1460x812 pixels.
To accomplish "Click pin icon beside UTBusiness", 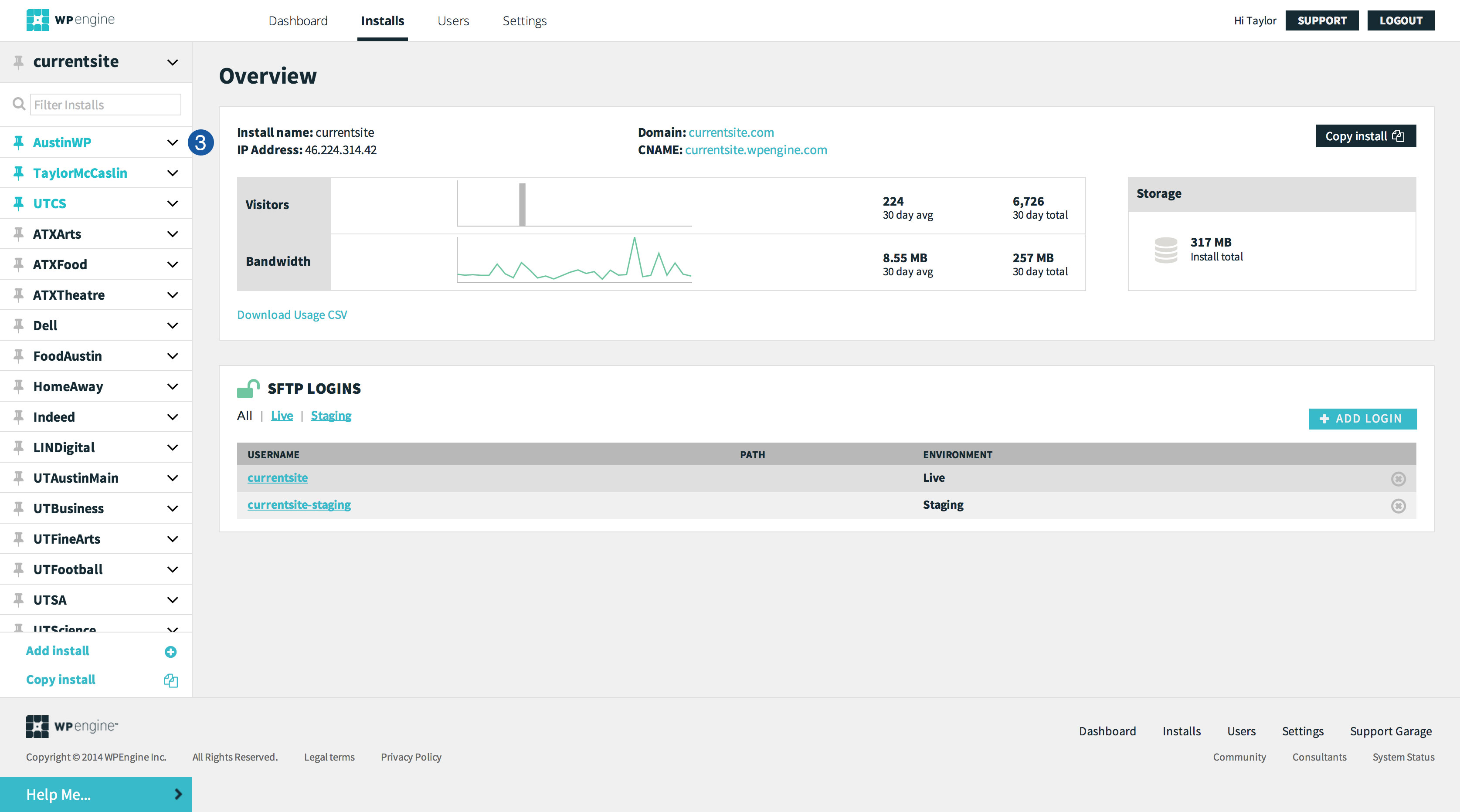I will (19, 508).
